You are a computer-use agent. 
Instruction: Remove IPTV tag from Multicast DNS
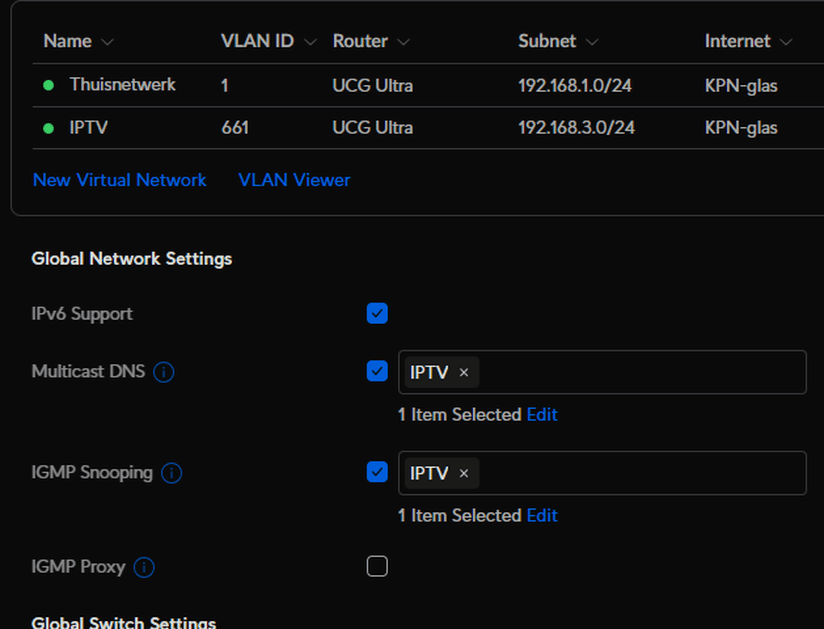pyautogui.click(x=464, y=372)
